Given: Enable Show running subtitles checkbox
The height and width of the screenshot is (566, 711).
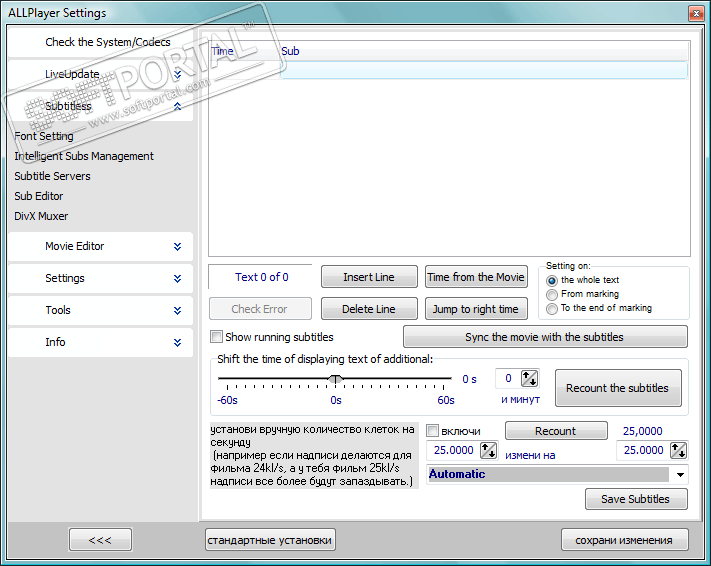Looking at the screenshot, I should [x=216, y=337].
